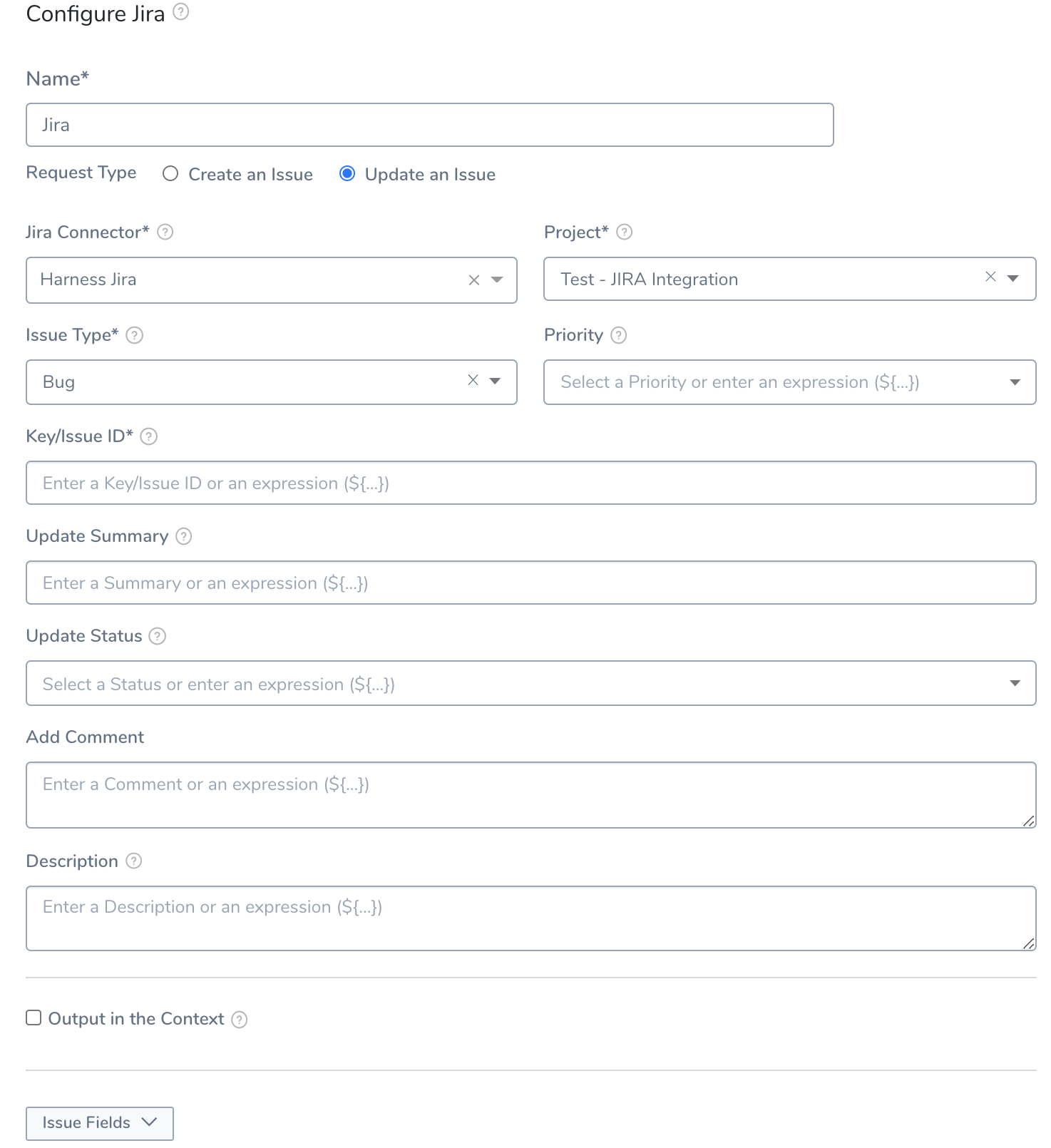Click the Priority help question icon
Image resolution: width=1051 pixels, height=1148 pixels.
619,335
